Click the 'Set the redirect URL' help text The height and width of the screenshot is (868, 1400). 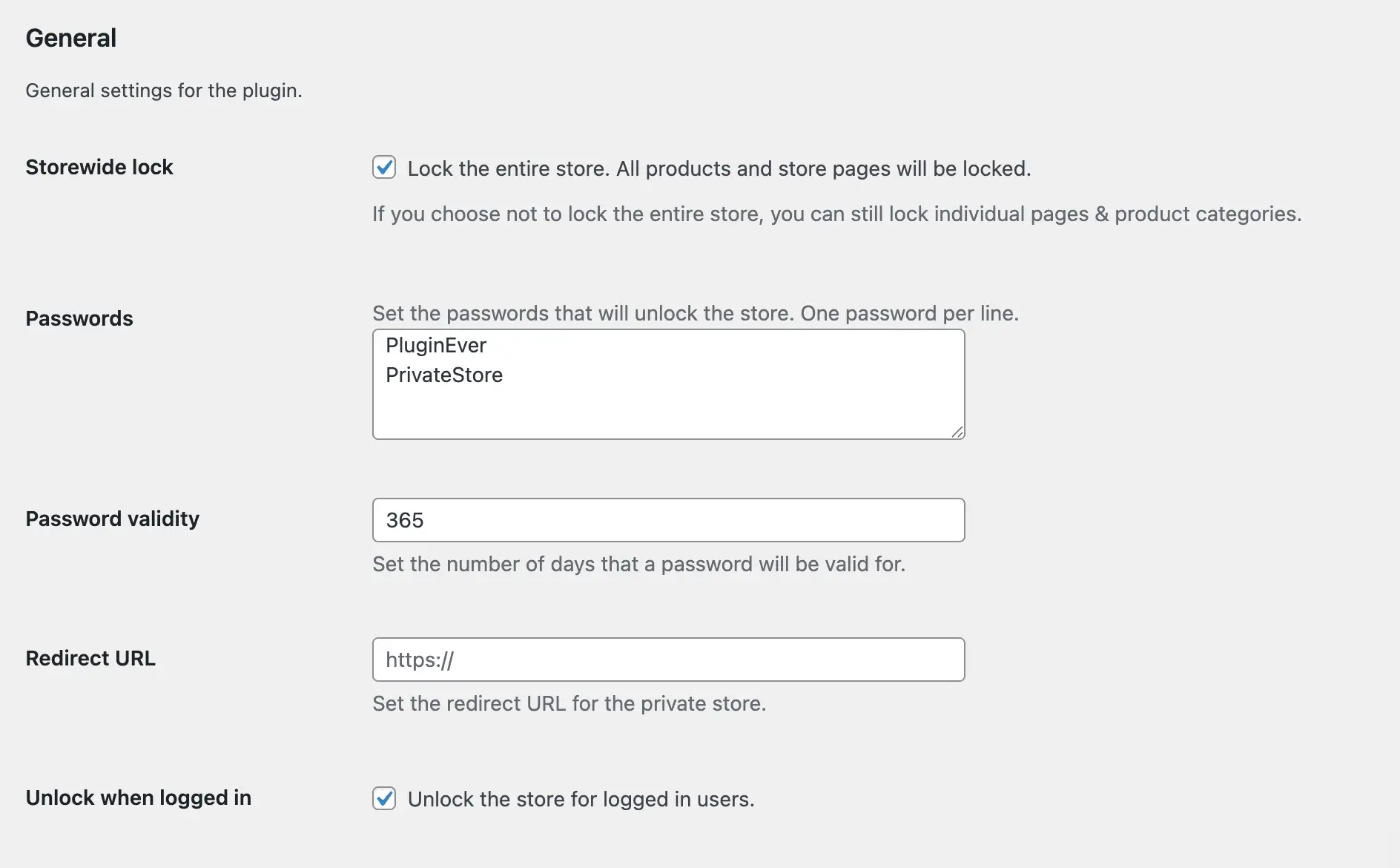569,704
